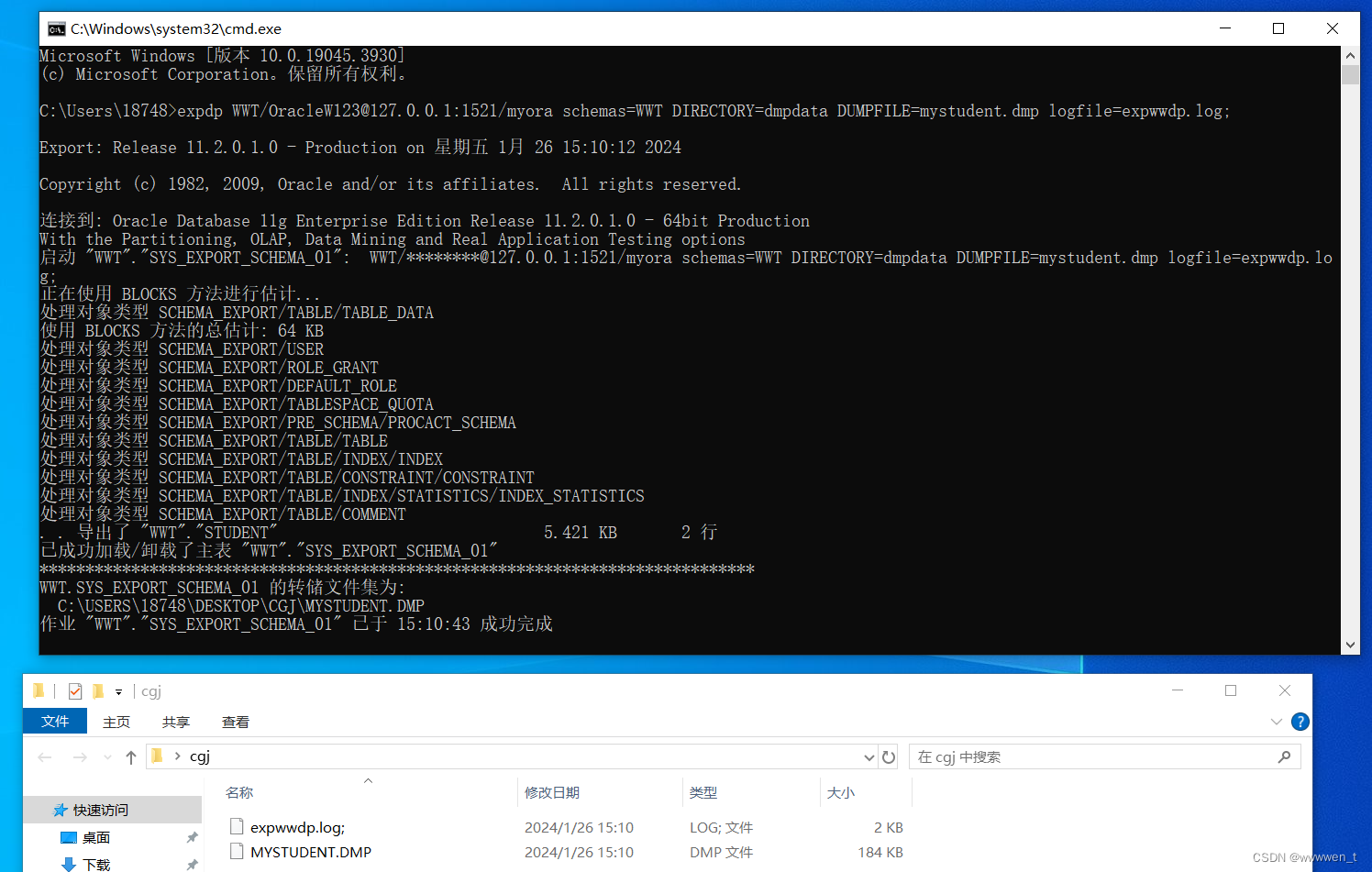Click the LOG; 文件 type cell
1372x872 pixels.
(x=721, y=827)
